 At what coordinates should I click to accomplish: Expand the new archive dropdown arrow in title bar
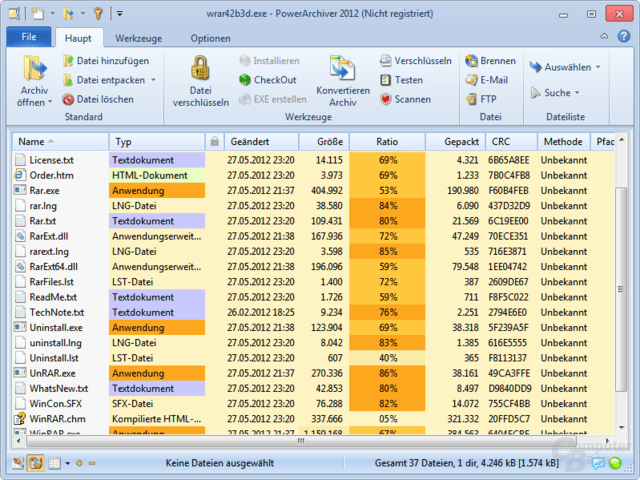tap(52, 13)
